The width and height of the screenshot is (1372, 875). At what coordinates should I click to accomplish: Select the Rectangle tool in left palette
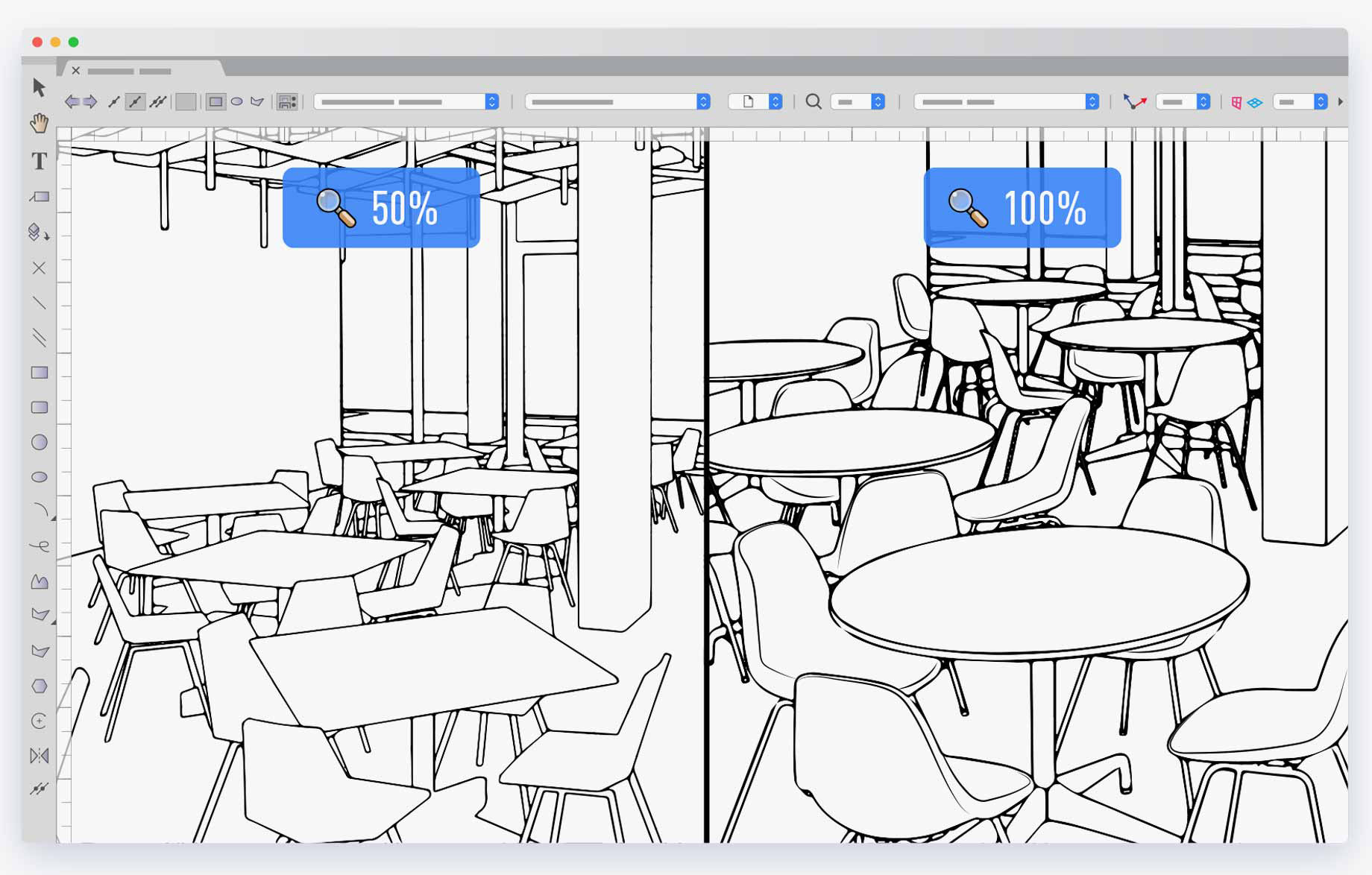[40, 373]
